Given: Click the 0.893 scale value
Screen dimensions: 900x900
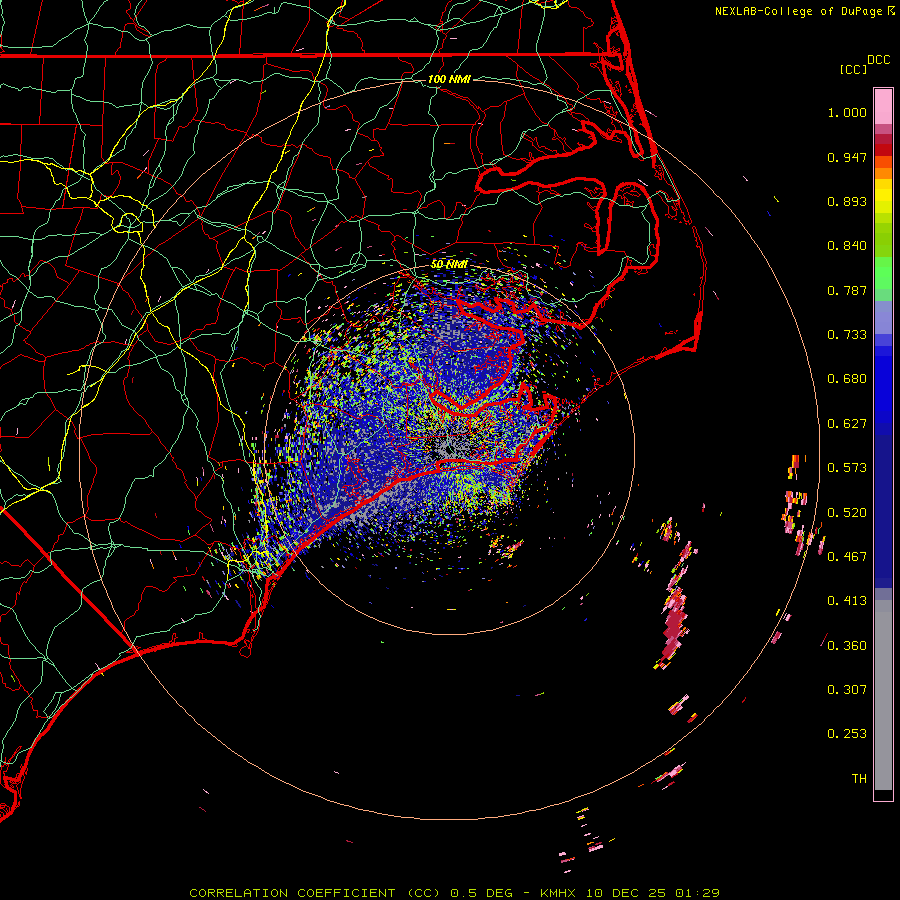Looking at the screenshot, I should click(x=847, y=201).
